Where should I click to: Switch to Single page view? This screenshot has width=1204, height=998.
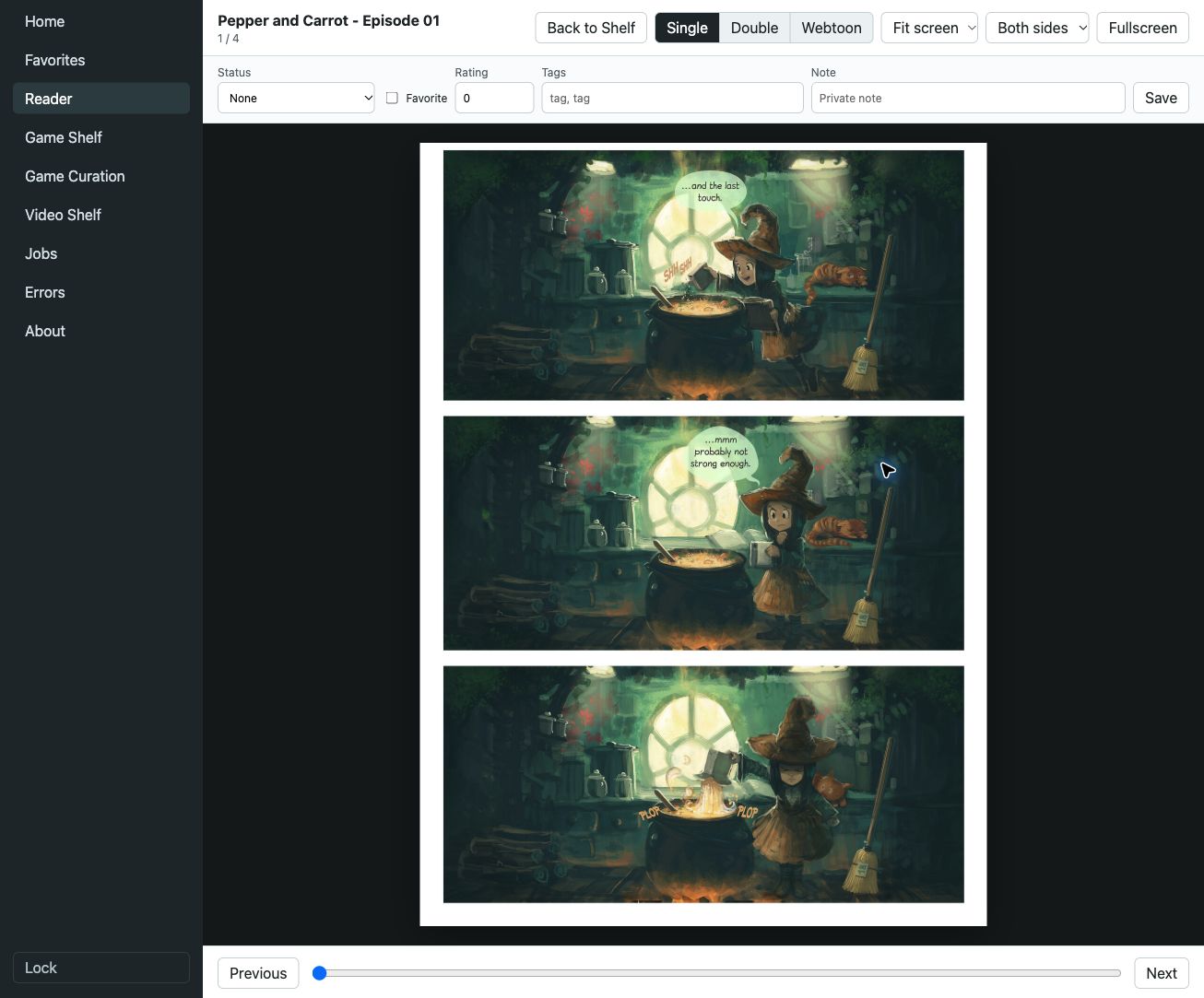click(687, 28)
